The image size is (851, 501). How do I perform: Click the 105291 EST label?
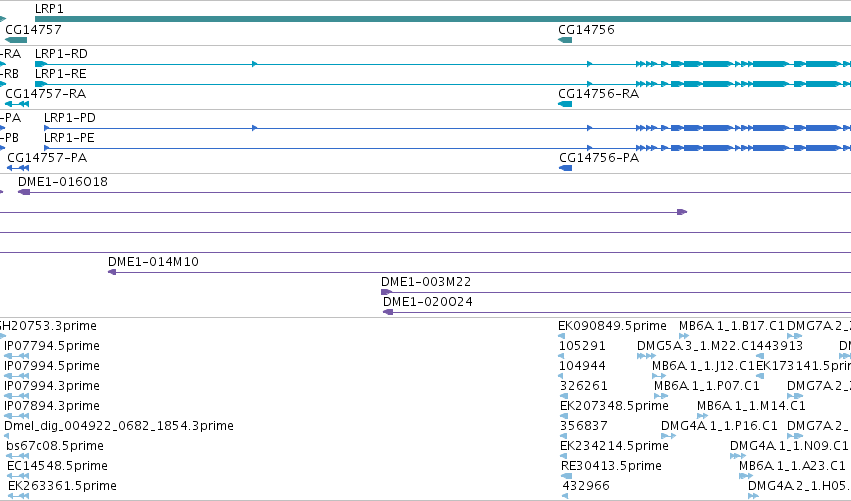[582, 346]
